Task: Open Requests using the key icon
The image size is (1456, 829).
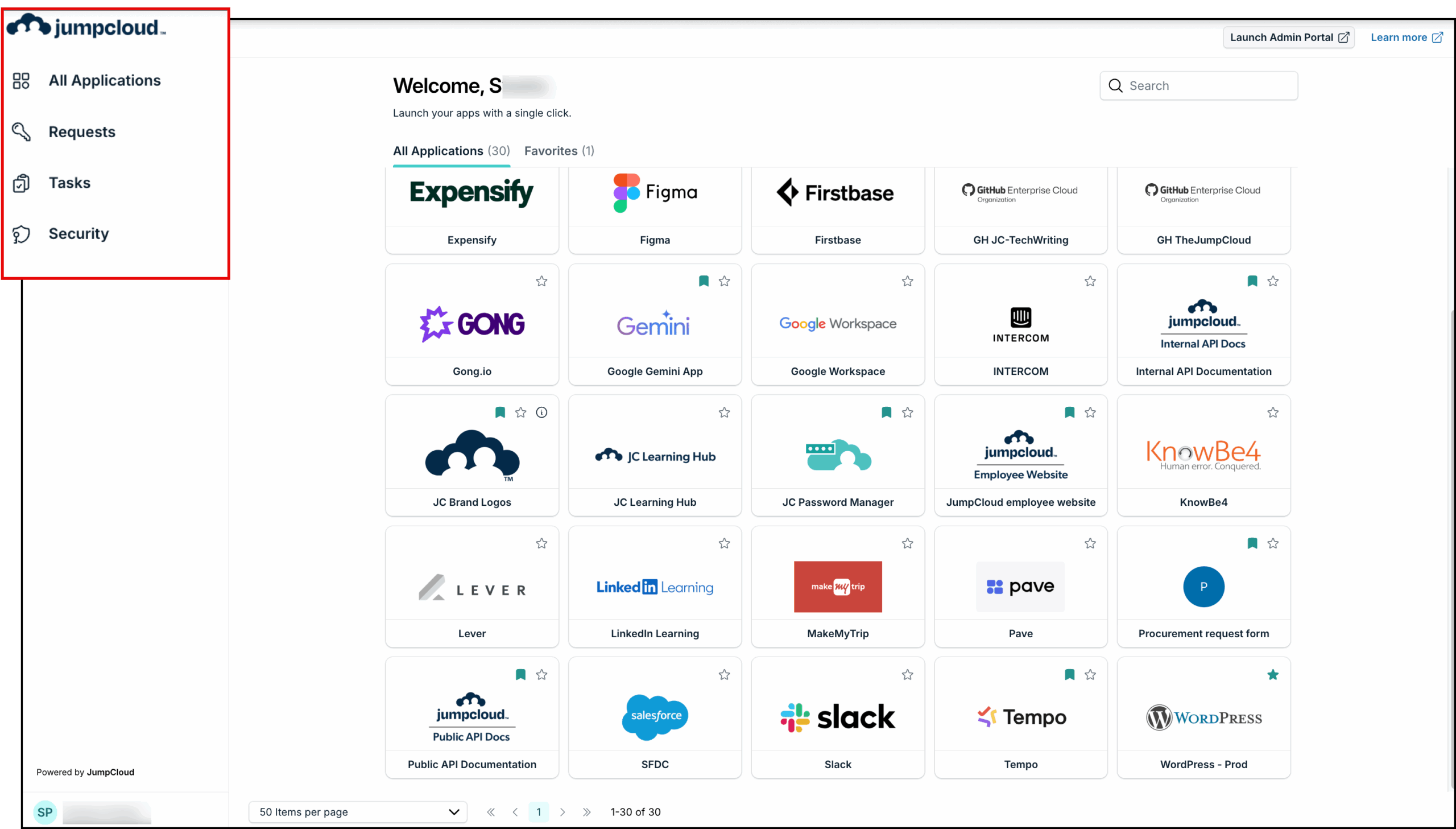Action: coord(21,131)
